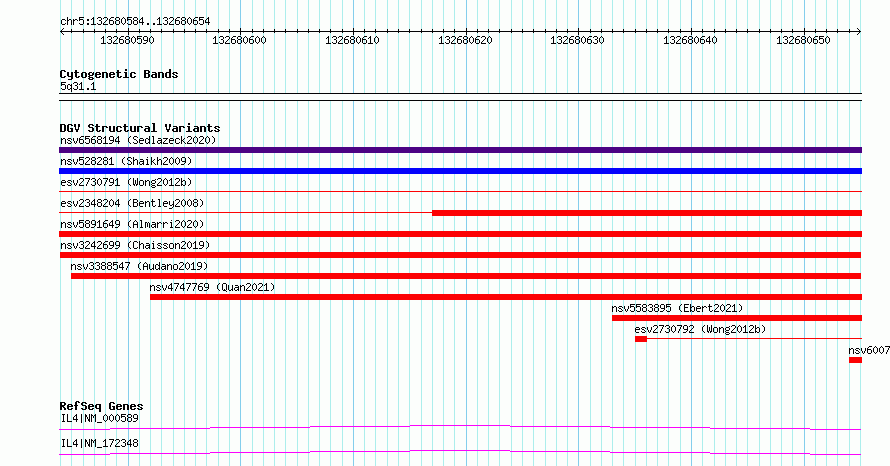
Task: Click ruler tick label 132680610
Action: (352, 40)
